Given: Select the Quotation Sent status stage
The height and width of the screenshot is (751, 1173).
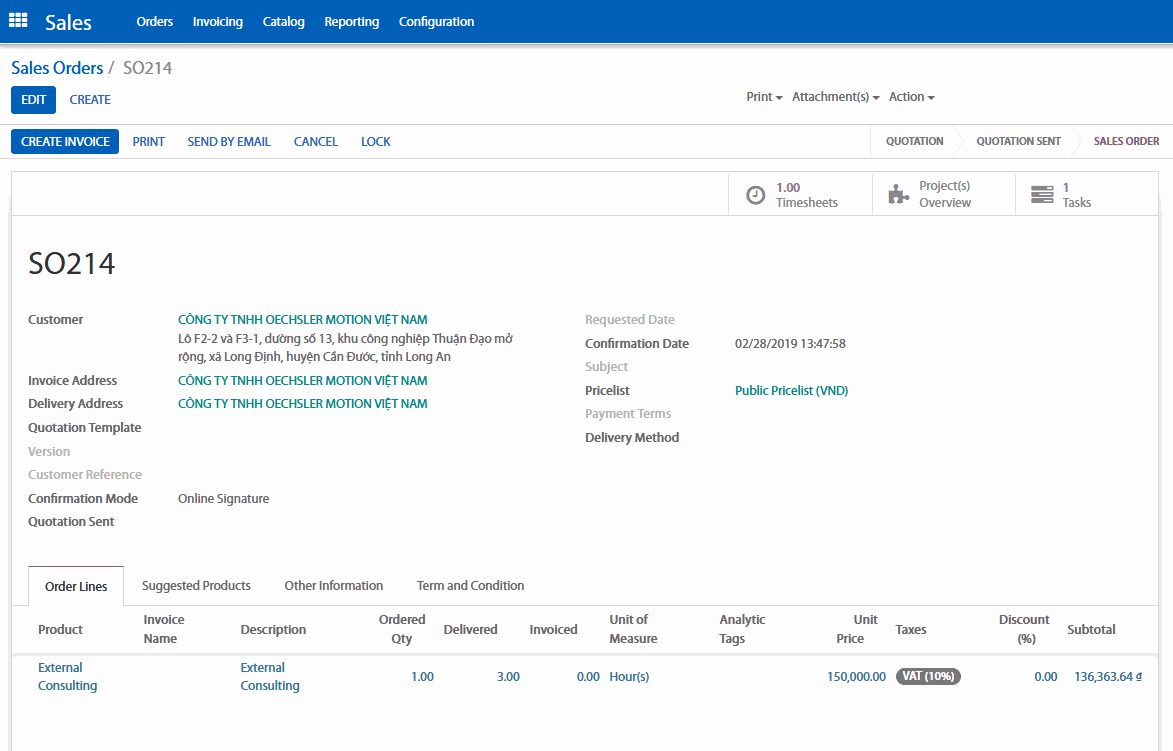Looking at the screenshot, I should coord(1018,142).
